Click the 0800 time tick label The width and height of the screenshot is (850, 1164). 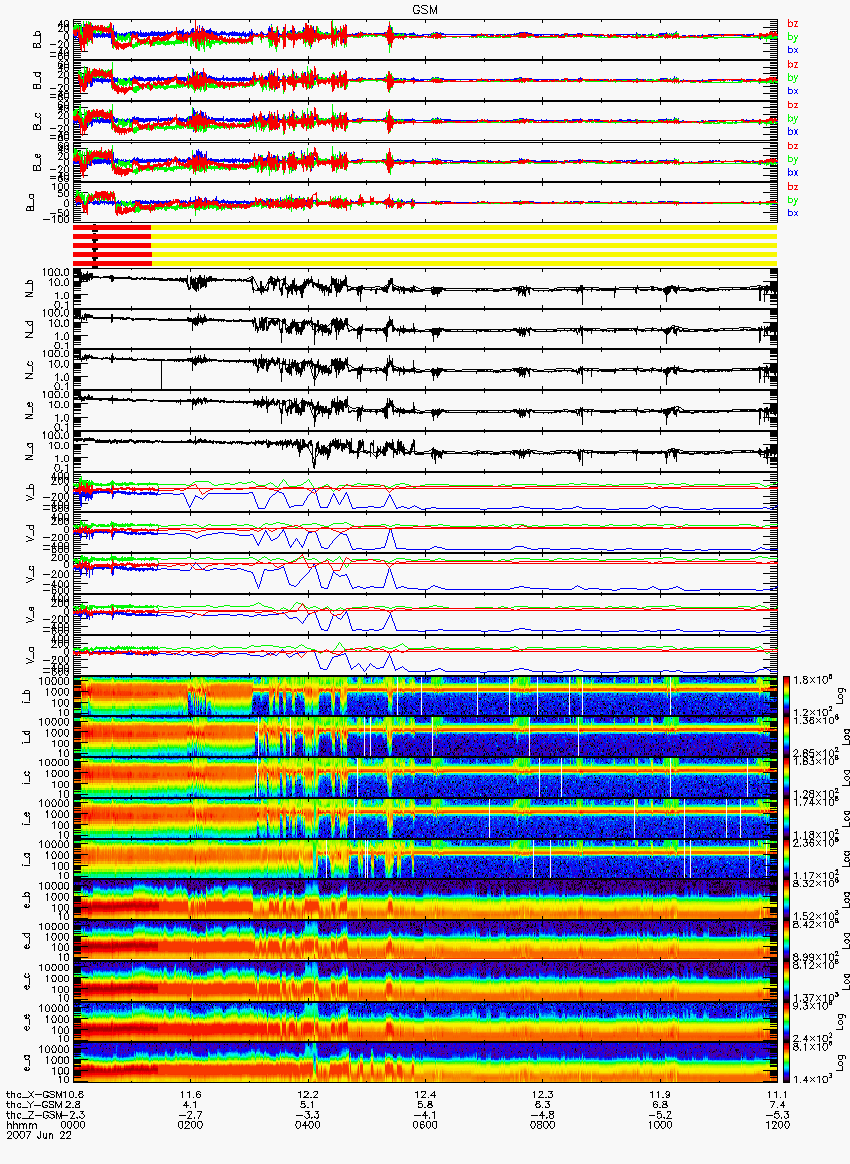click(543, 1125)
